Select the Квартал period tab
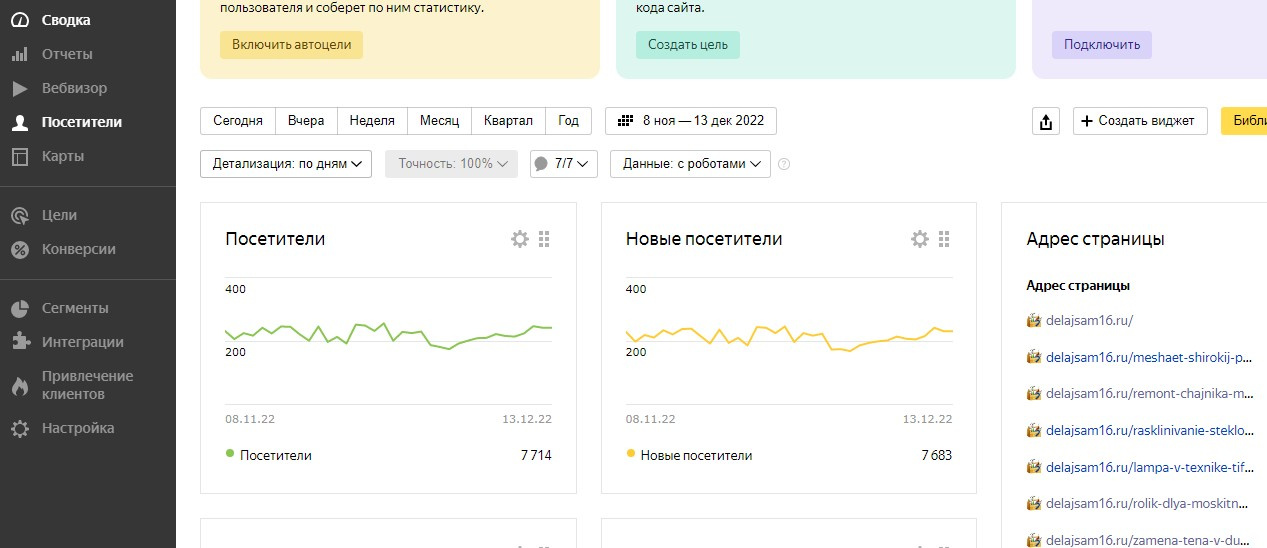The width and height of the screenshot is (1267, 548). (x=508, y=121)
